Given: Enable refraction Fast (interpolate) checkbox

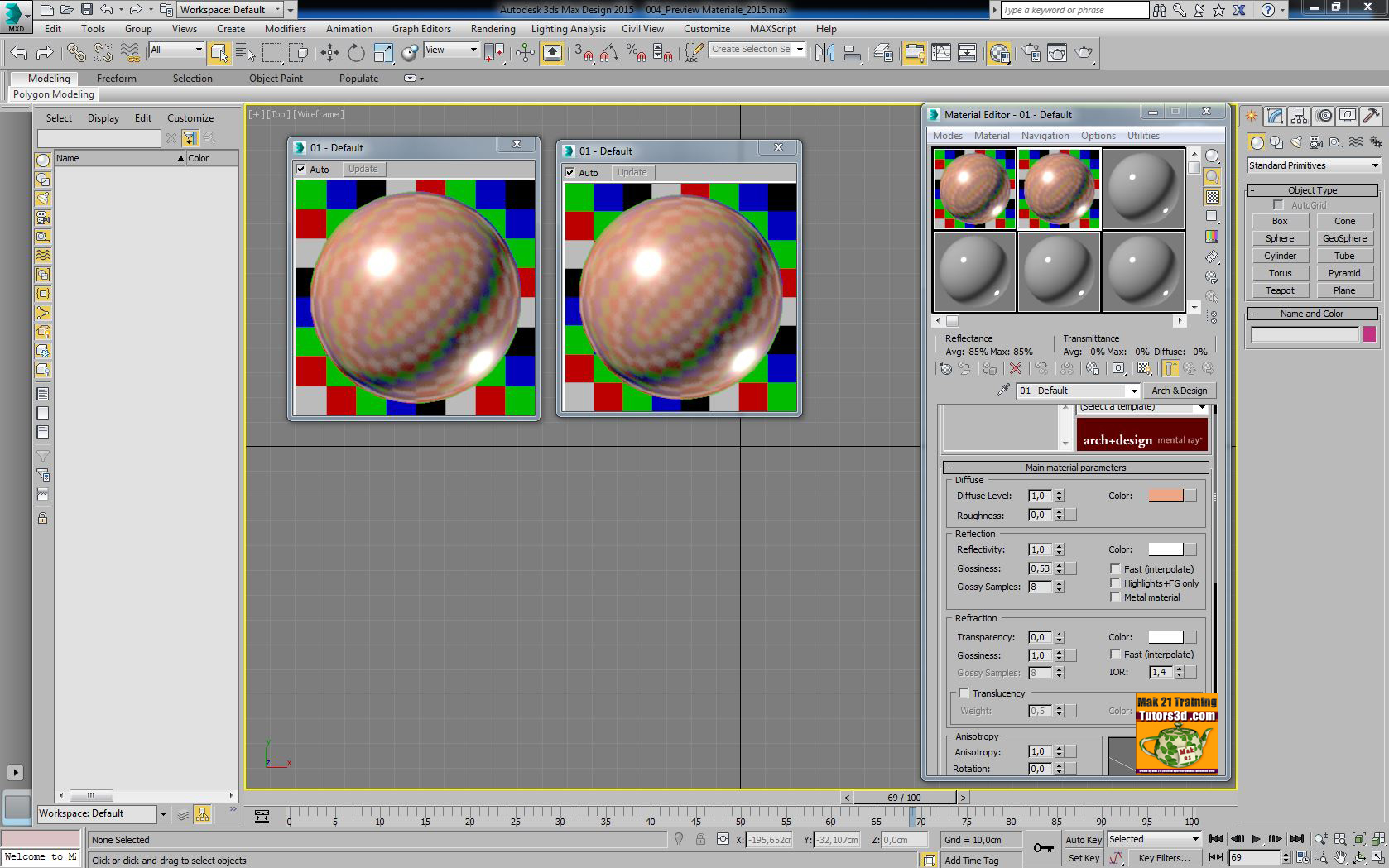Looking at the screenshot, I should pos(1115,654).
